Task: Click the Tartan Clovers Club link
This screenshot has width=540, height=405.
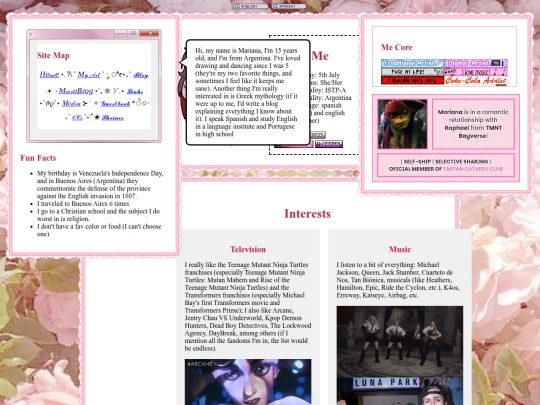Action: coord(472,169)
